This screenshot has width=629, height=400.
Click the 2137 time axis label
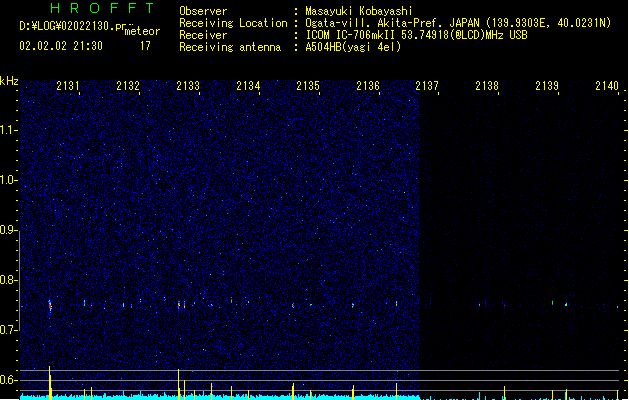427,86
